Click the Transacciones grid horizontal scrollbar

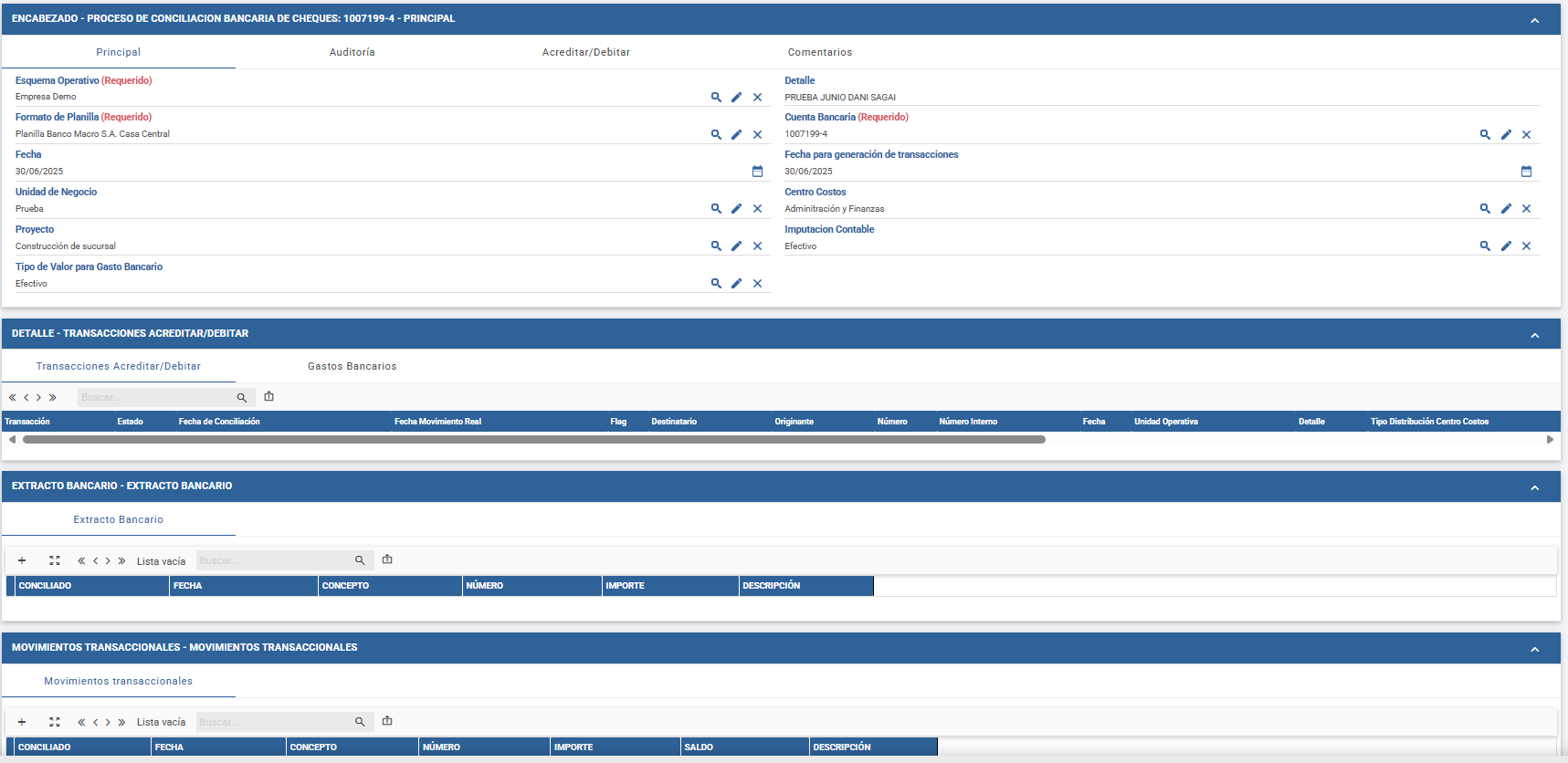click(x=534, y=439)
